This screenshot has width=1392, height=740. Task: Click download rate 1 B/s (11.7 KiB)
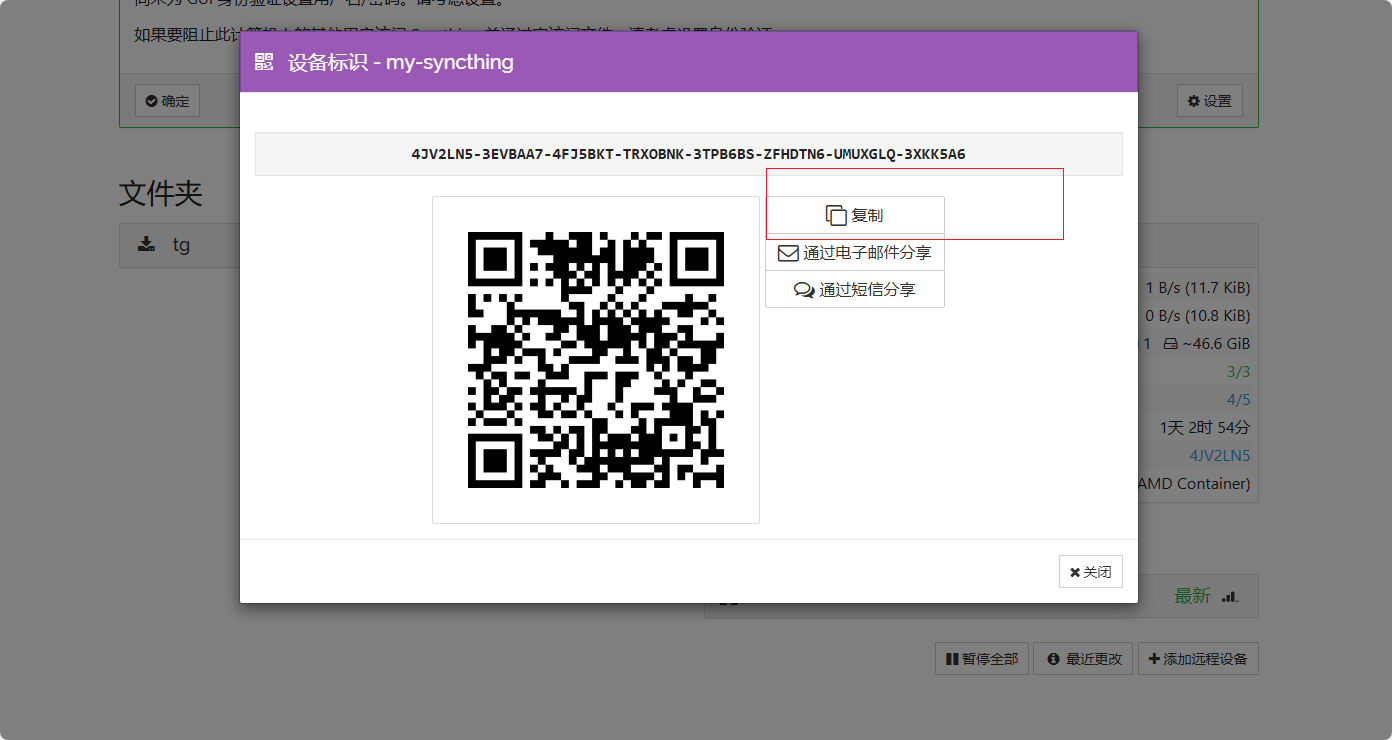1198,288
